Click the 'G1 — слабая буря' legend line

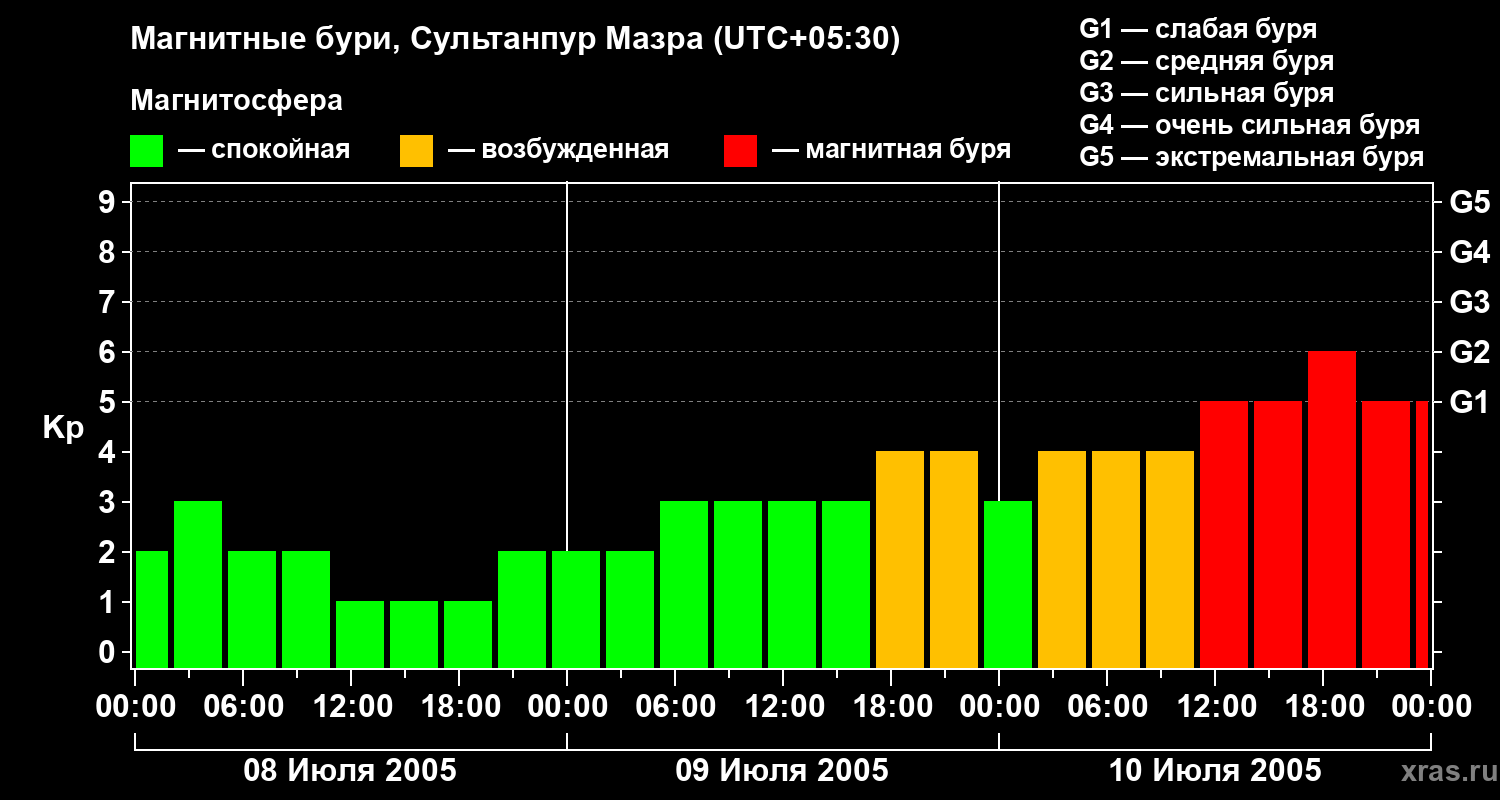tap(1198, 29)
